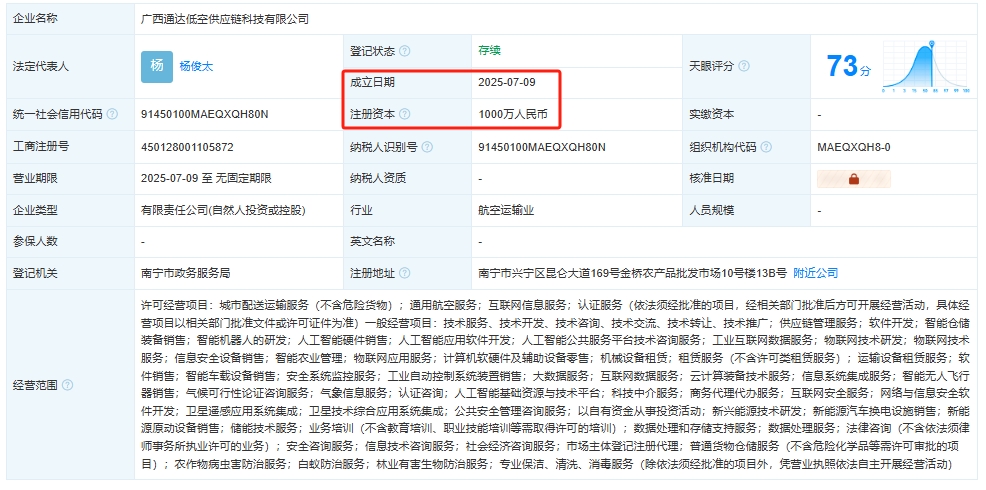Open the help icon beside 经营范围
The image size is (986, 490).
67,385
